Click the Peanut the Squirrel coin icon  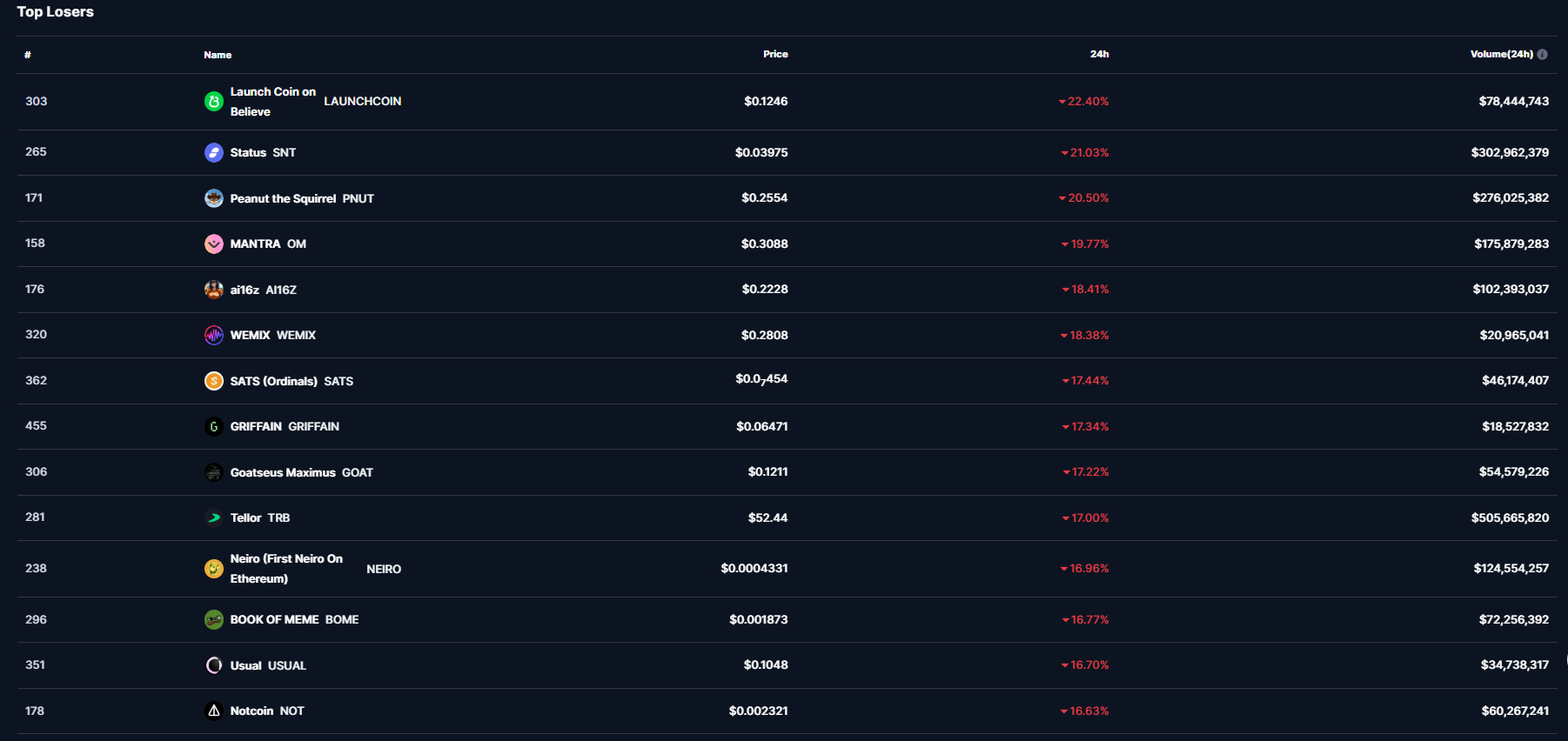[214, 198]
